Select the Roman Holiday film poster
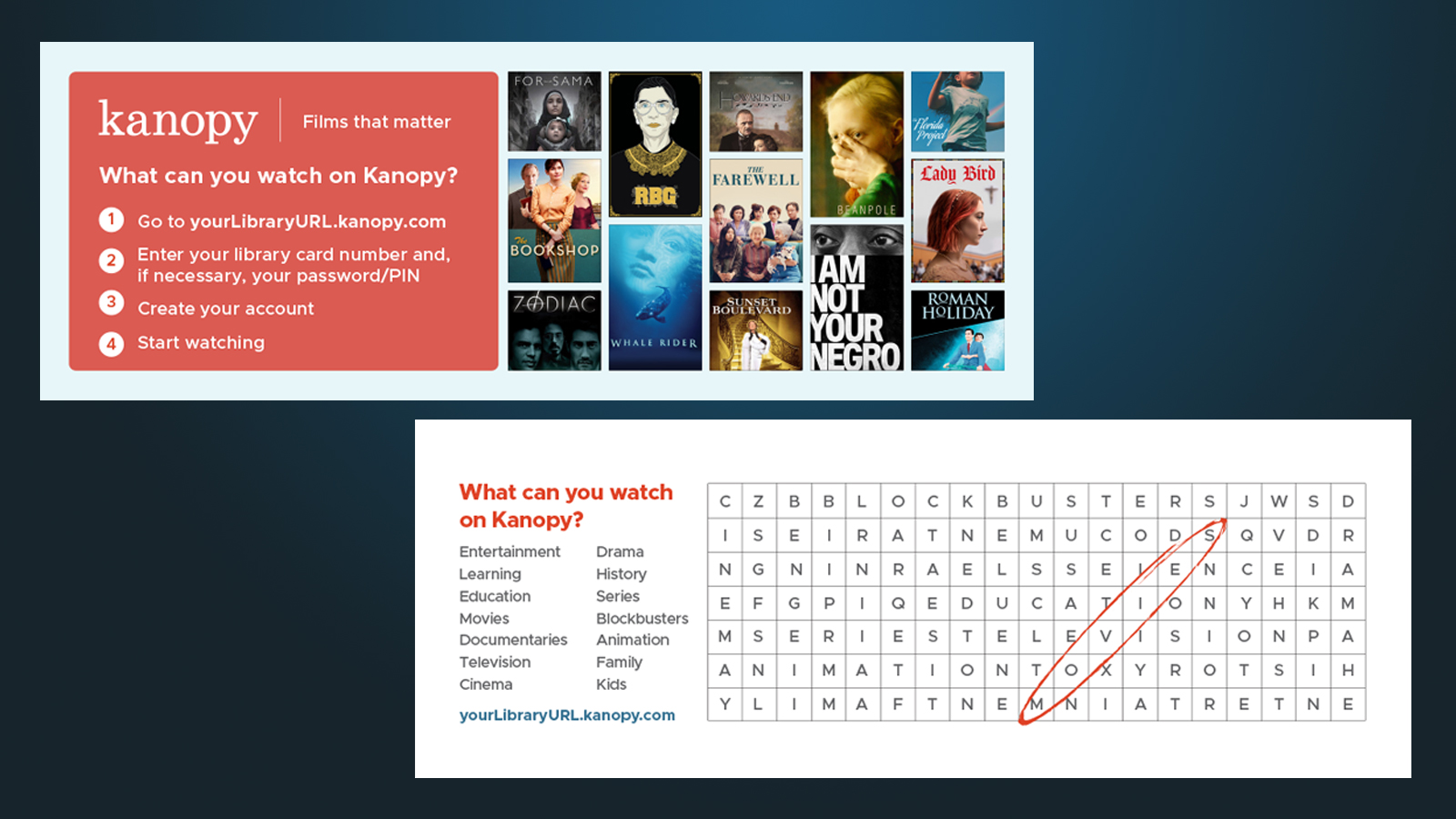Viewport: 1456px width, 819px height. (x=957, y=330)
